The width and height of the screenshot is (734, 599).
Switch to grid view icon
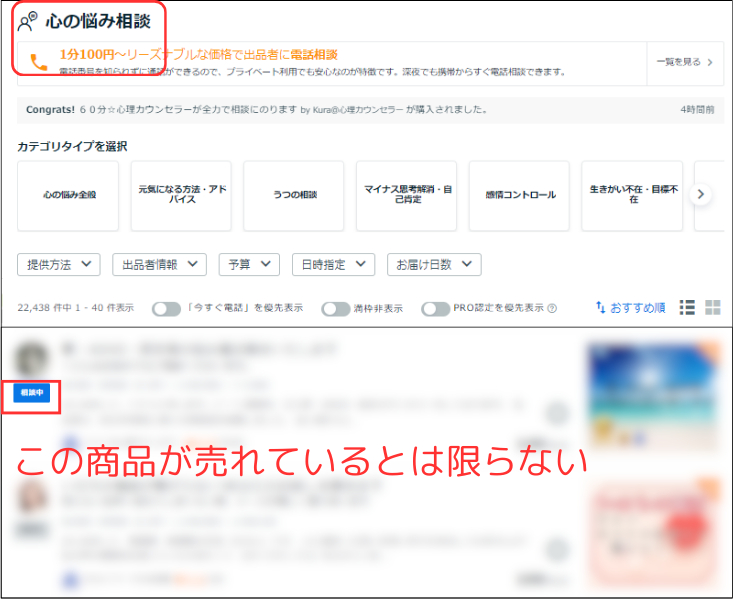pyautogui.click(x=712, y=307)
